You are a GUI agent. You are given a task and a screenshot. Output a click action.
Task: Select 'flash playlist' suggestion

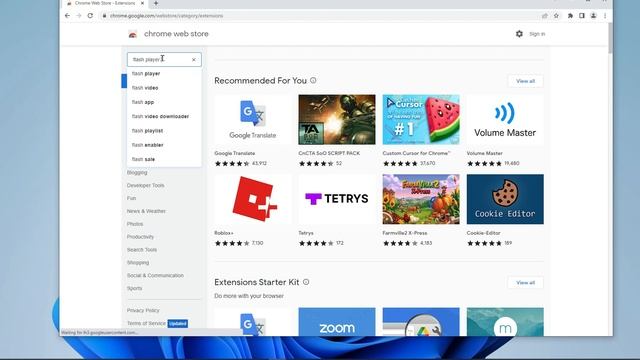164,131
